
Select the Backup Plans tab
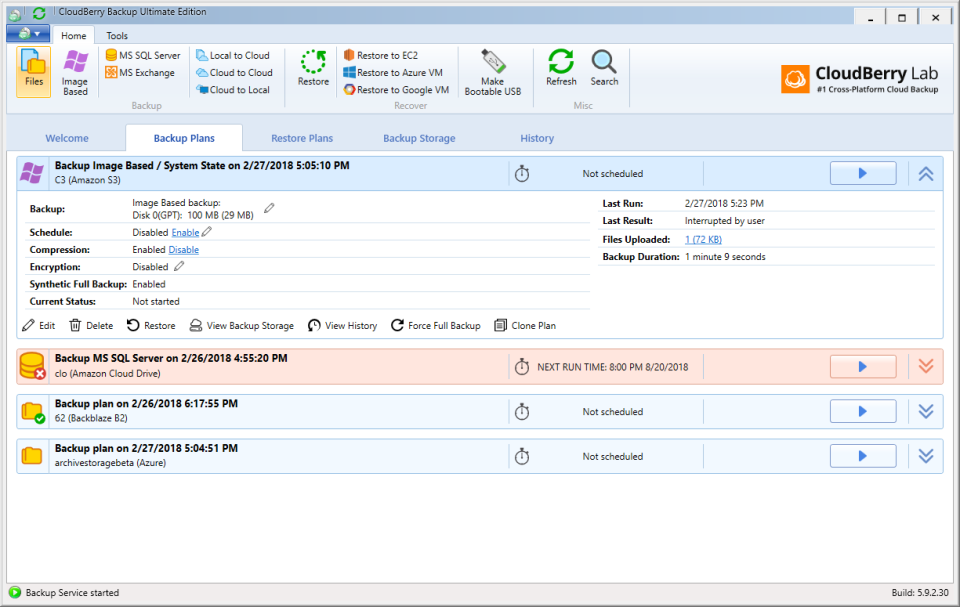coord(184,138)
